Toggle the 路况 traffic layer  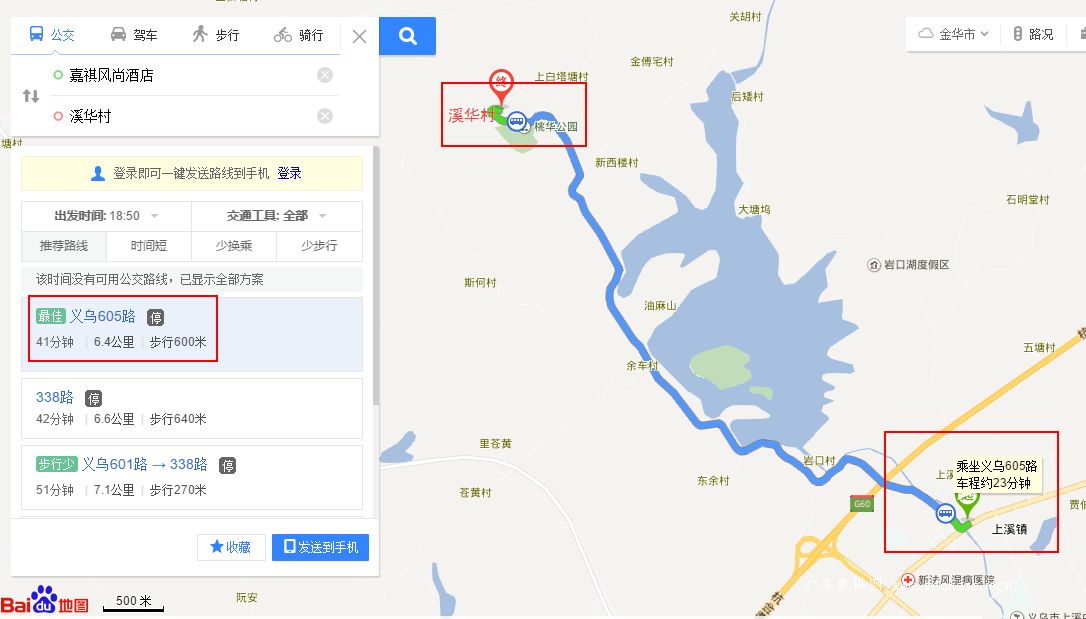1033,34
